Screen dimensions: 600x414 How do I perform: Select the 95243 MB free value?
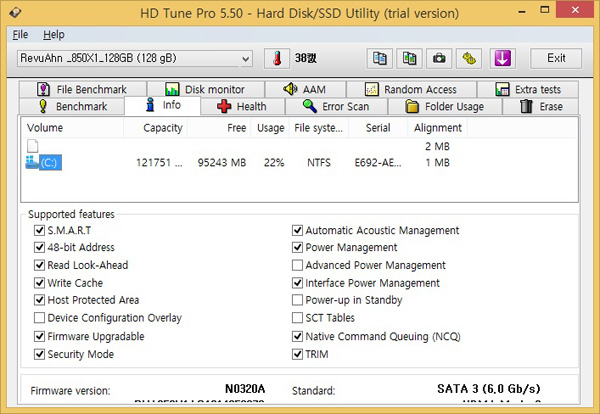point(222,163)
